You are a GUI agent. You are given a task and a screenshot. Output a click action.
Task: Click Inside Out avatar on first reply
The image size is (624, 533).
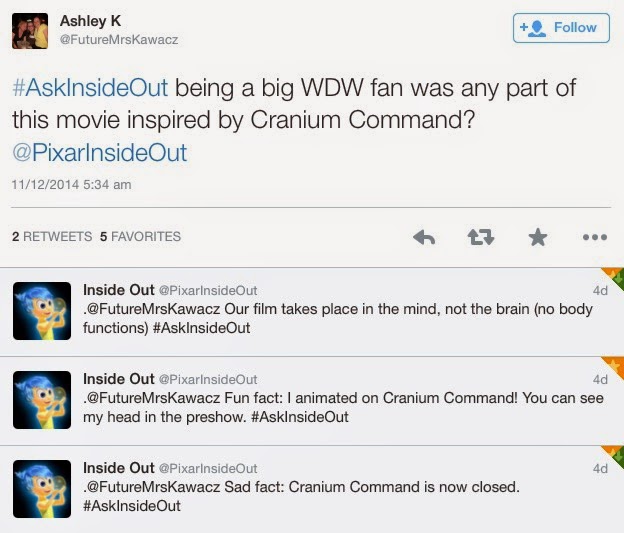[x=42, y=310]
